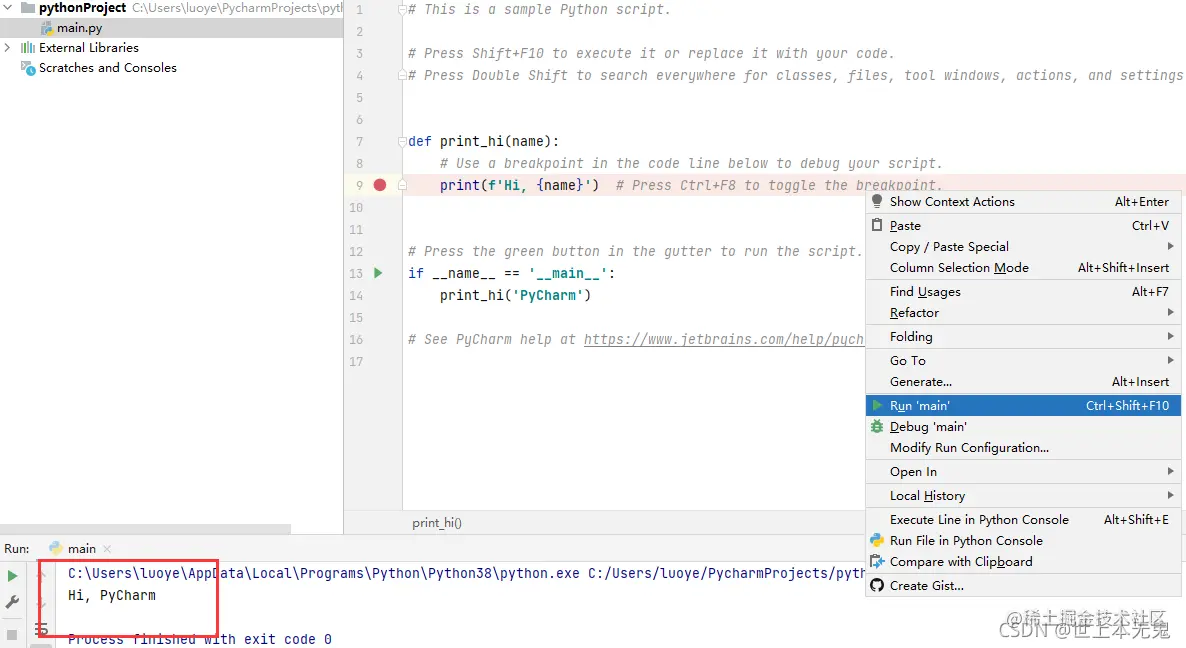Run 'main' from the context menu
1186x648 pixels.
pos(1023,406)
